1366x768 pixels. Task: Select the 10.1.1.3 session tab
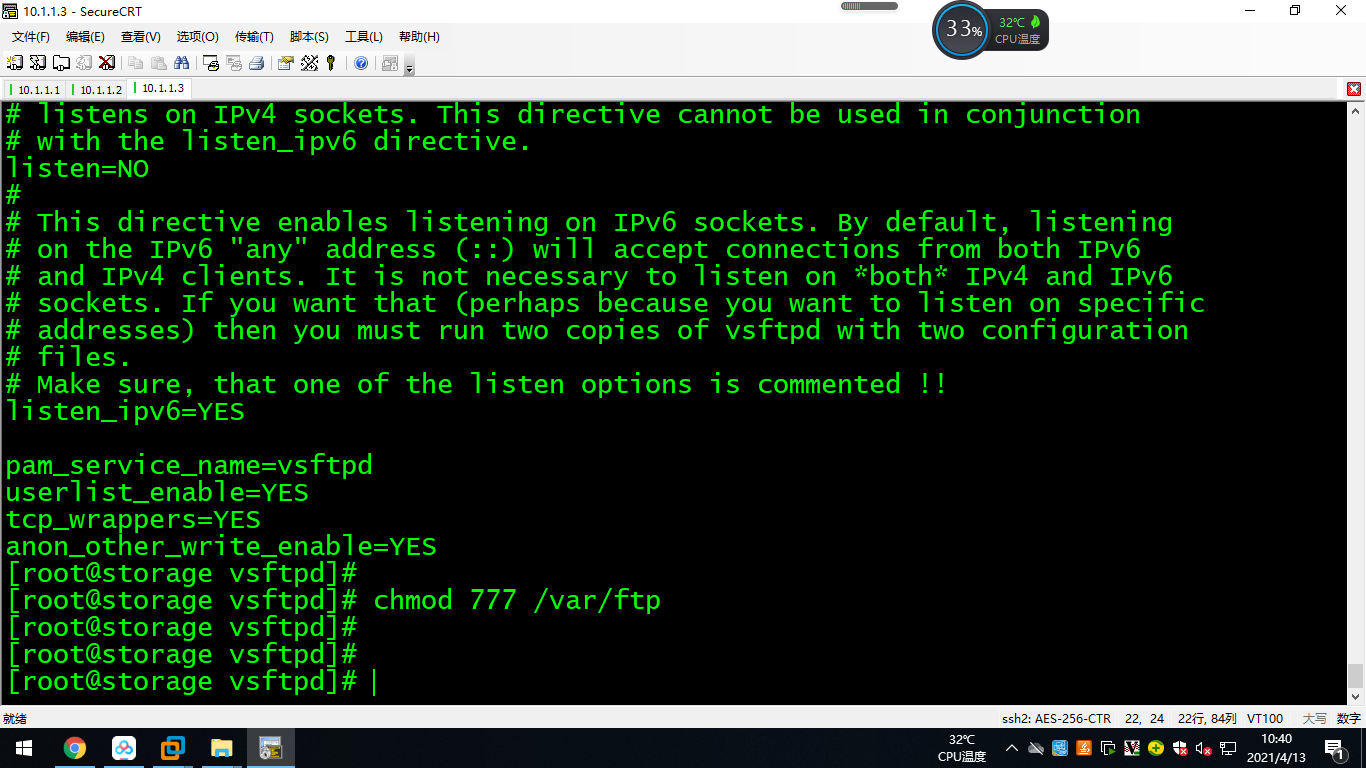pyautogui.click(x=160, y=88)
